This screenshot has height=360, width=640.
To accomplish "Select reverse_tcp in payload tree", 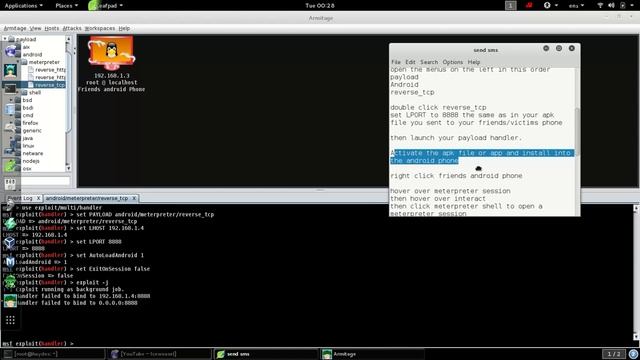I will click(49, 85).
